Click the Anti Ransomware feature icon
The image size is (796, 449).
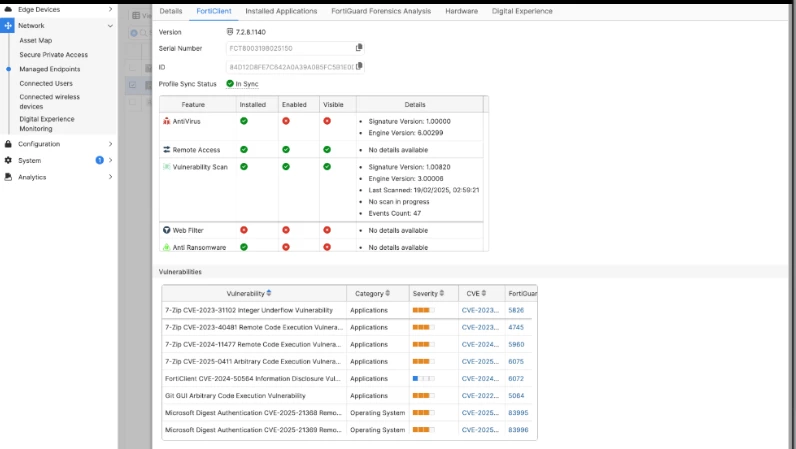coord(167,247)
